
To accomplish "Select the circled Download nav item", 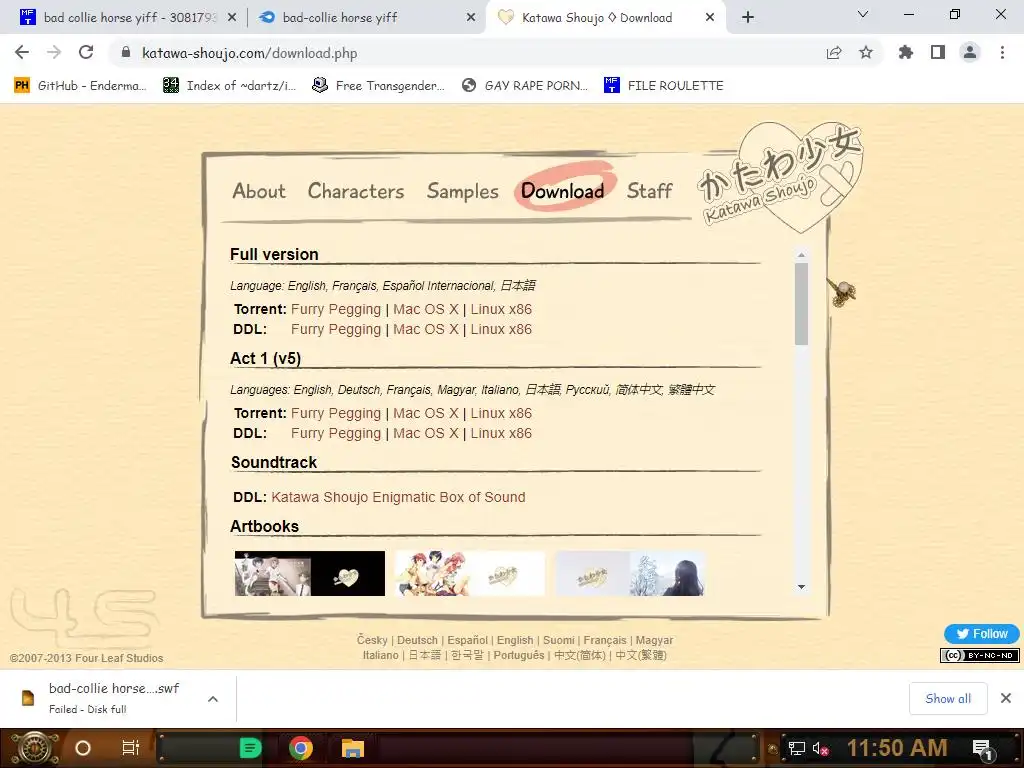I will point(562,191).
